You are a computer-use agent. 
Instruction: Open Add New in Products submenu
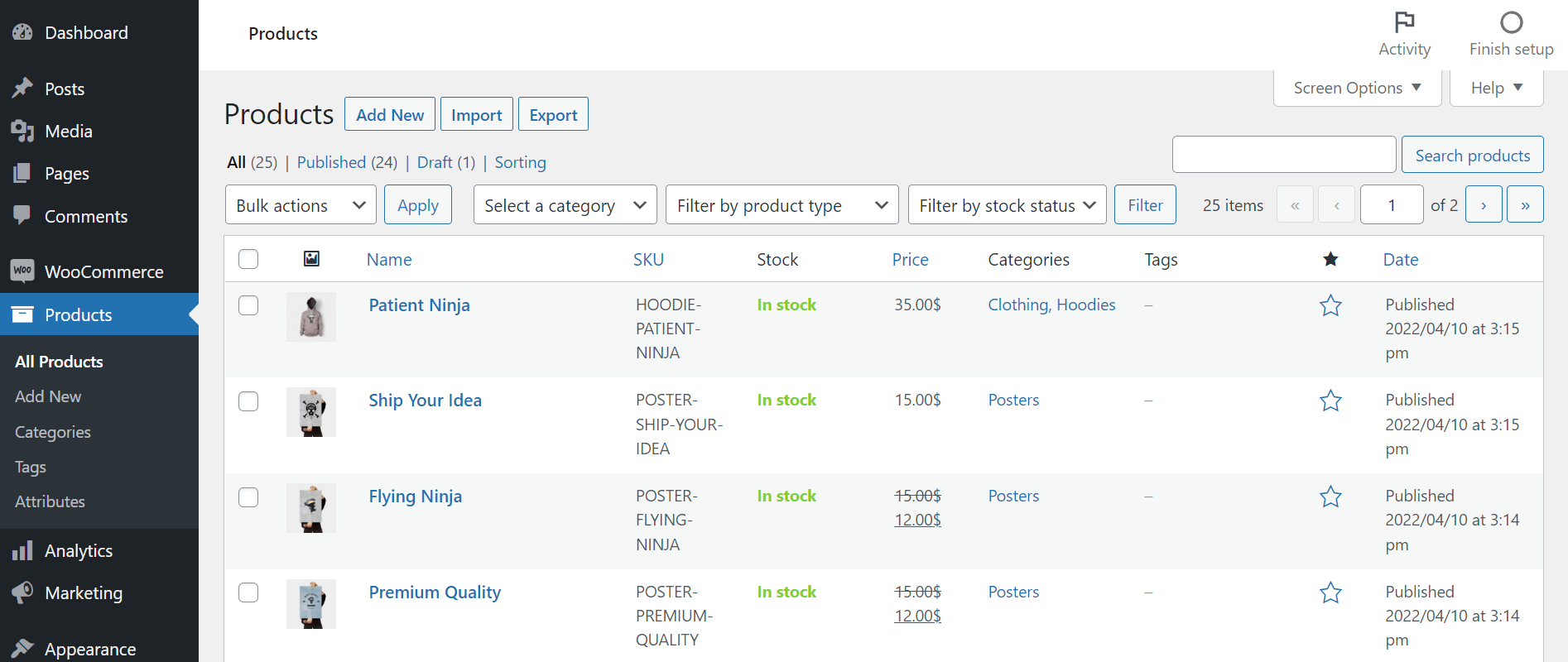tap(48, 396)
